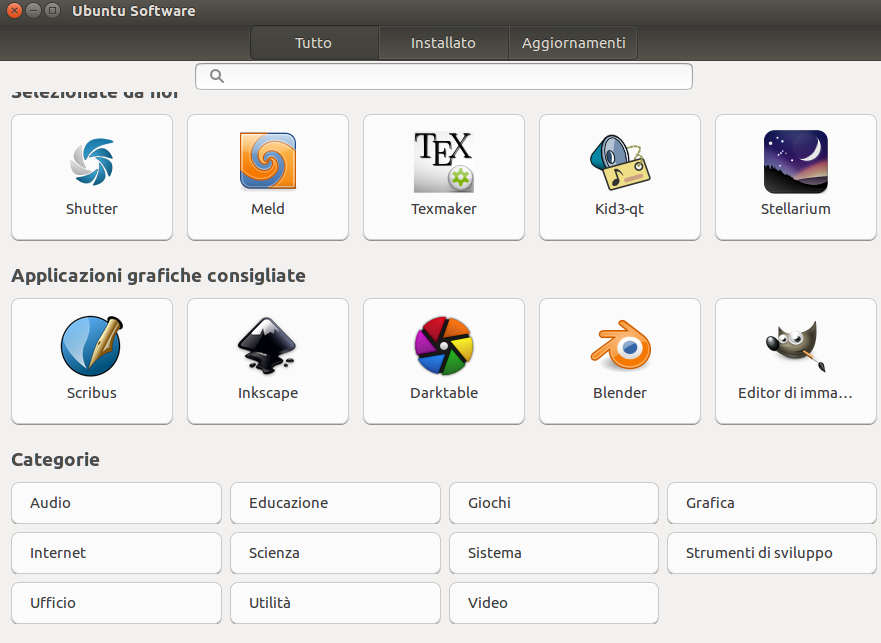
Task: Browse the Educazione category
Action: tap(335, 503)
